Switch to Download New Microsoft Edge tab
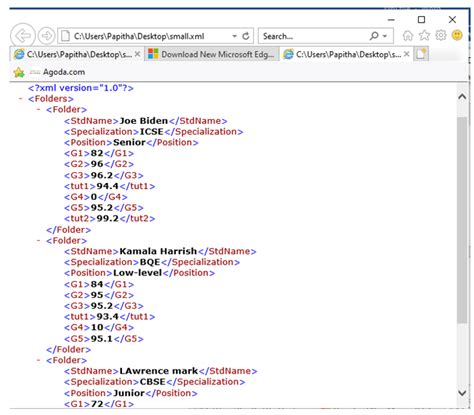The image size is (474, 415). 212,54
